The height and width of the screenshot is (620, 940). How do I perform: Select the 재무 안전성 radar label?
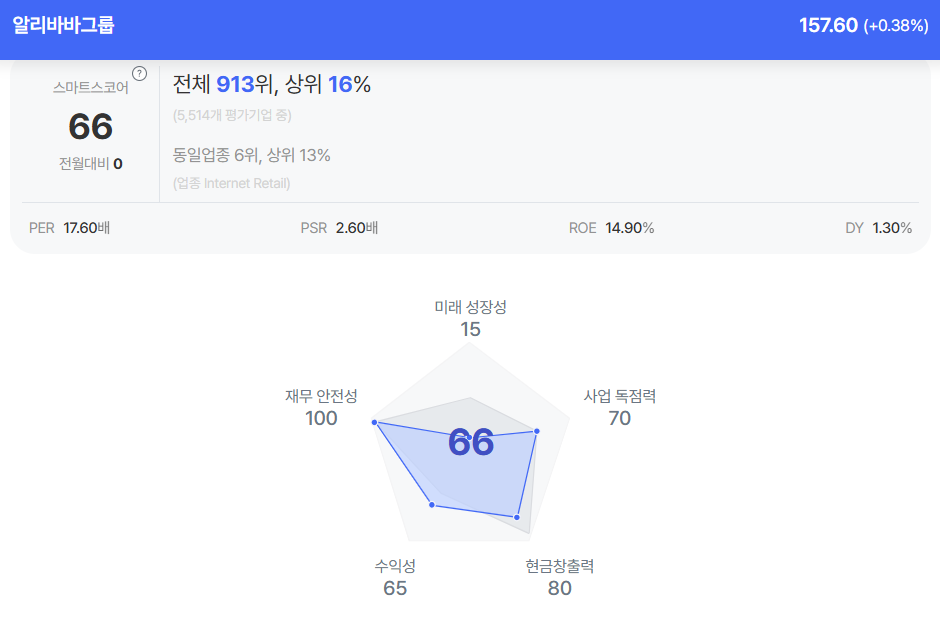[x=321, y=396]
